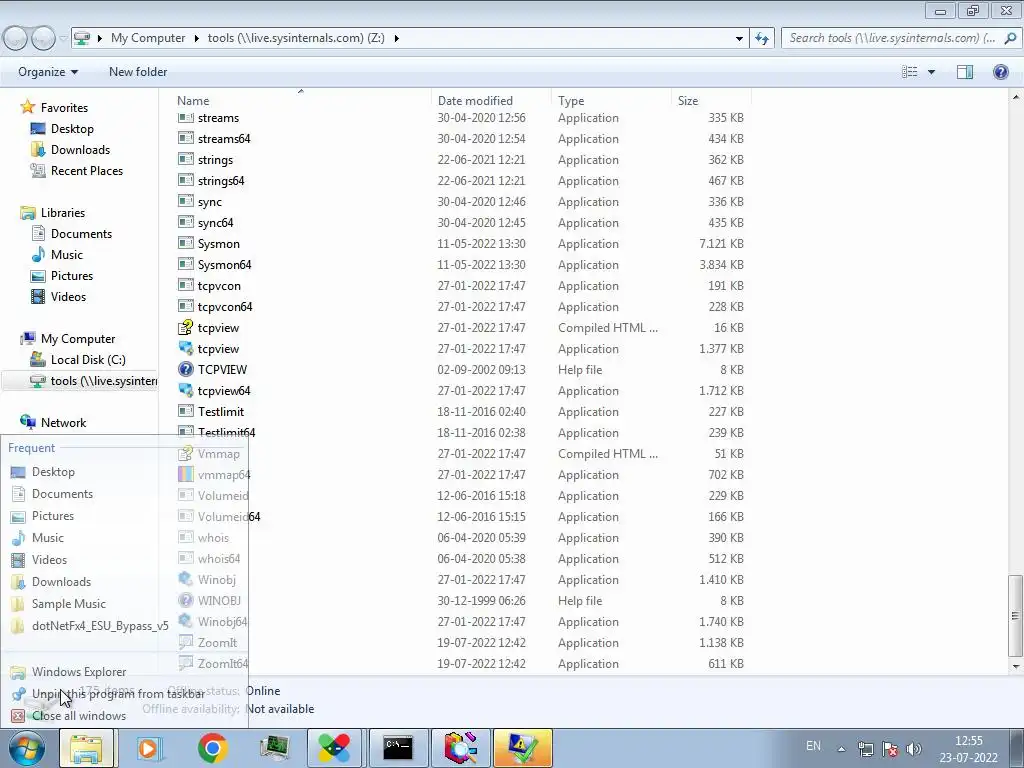Click the Forward navigation button

pyautogui.click(x=43, y=39)
